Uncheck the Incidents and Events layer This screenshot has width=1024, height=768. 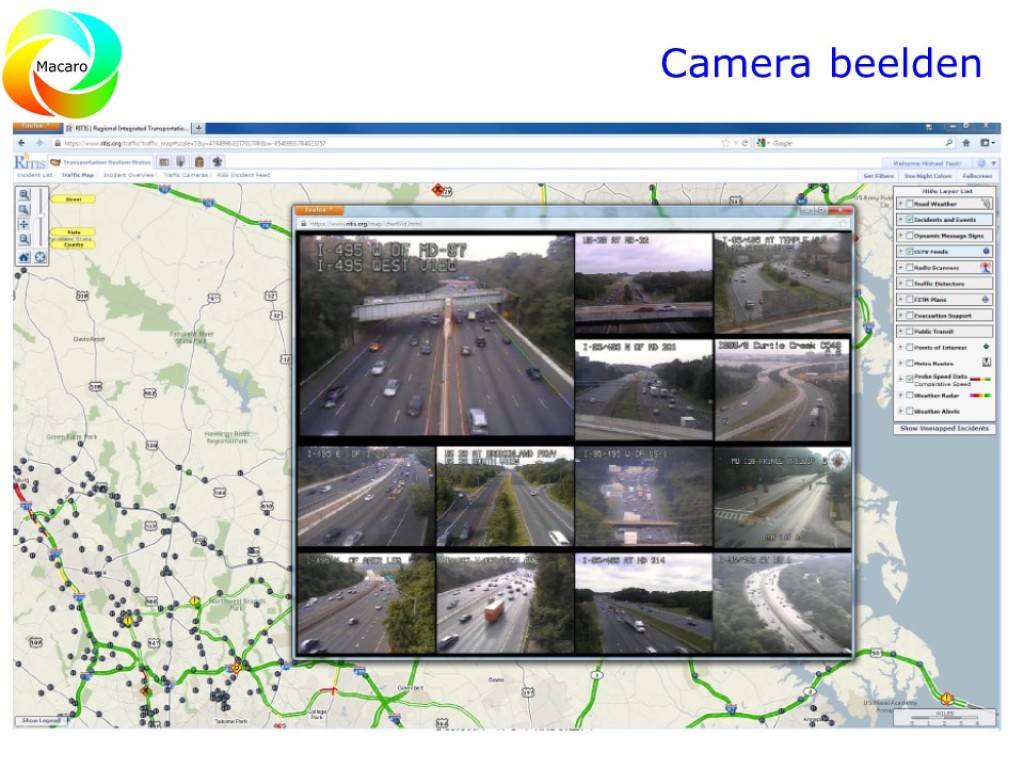pos(908,220)
